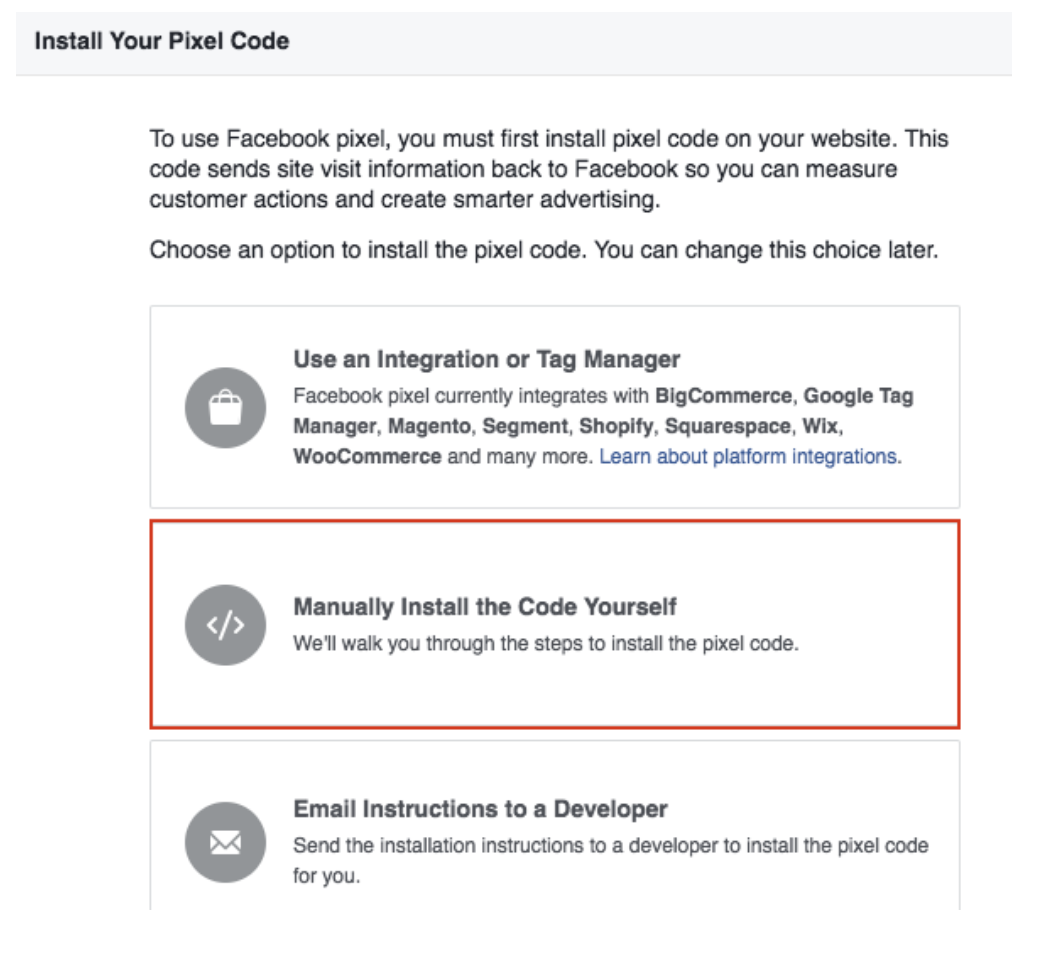Choose "Manually Install the Code Yourself" heading
This screenshot has height=960, width=1056.
pyautogui.click(x=485, y=607)
